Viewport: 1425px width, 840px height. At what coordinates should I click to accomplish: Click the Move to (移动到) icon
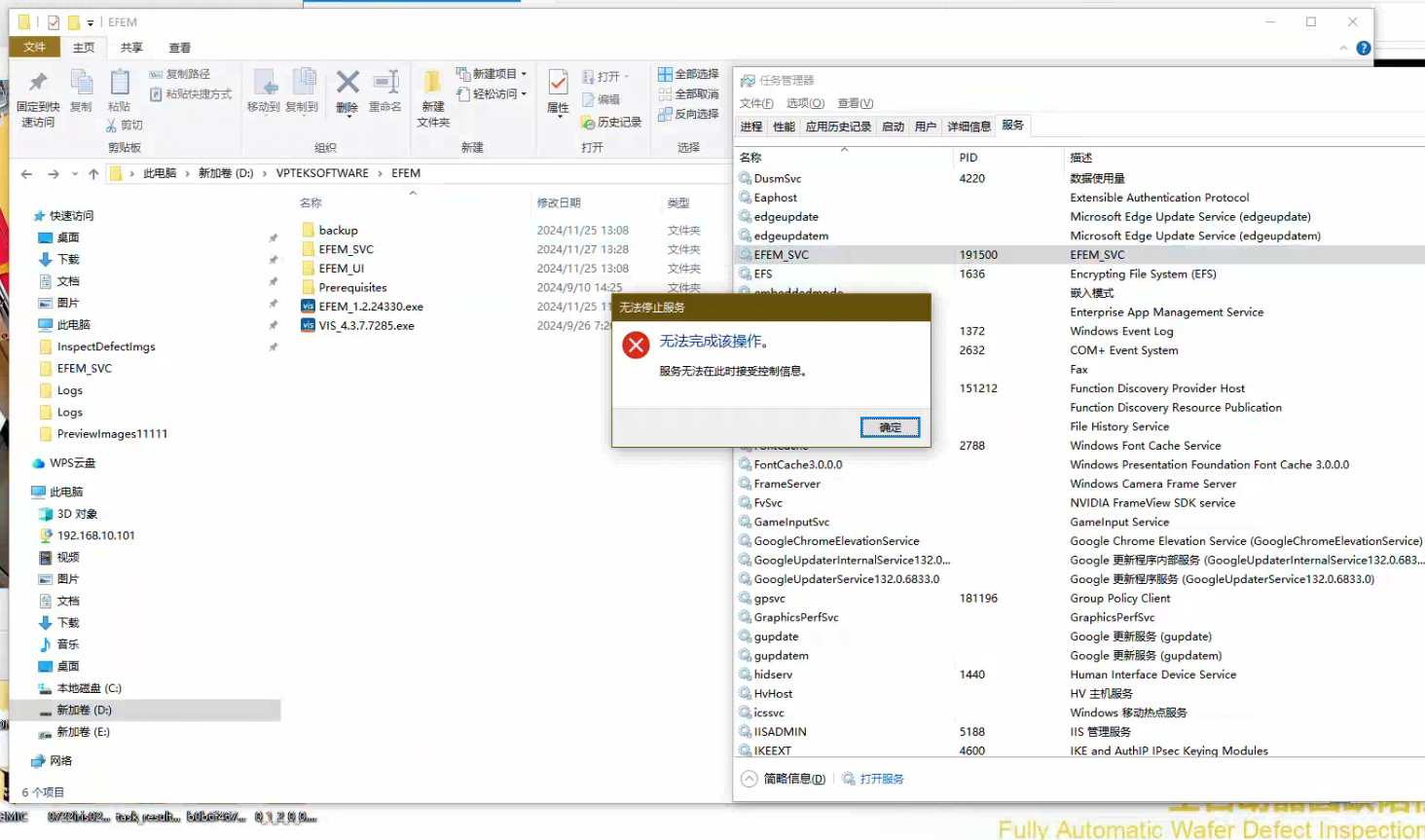265,83
